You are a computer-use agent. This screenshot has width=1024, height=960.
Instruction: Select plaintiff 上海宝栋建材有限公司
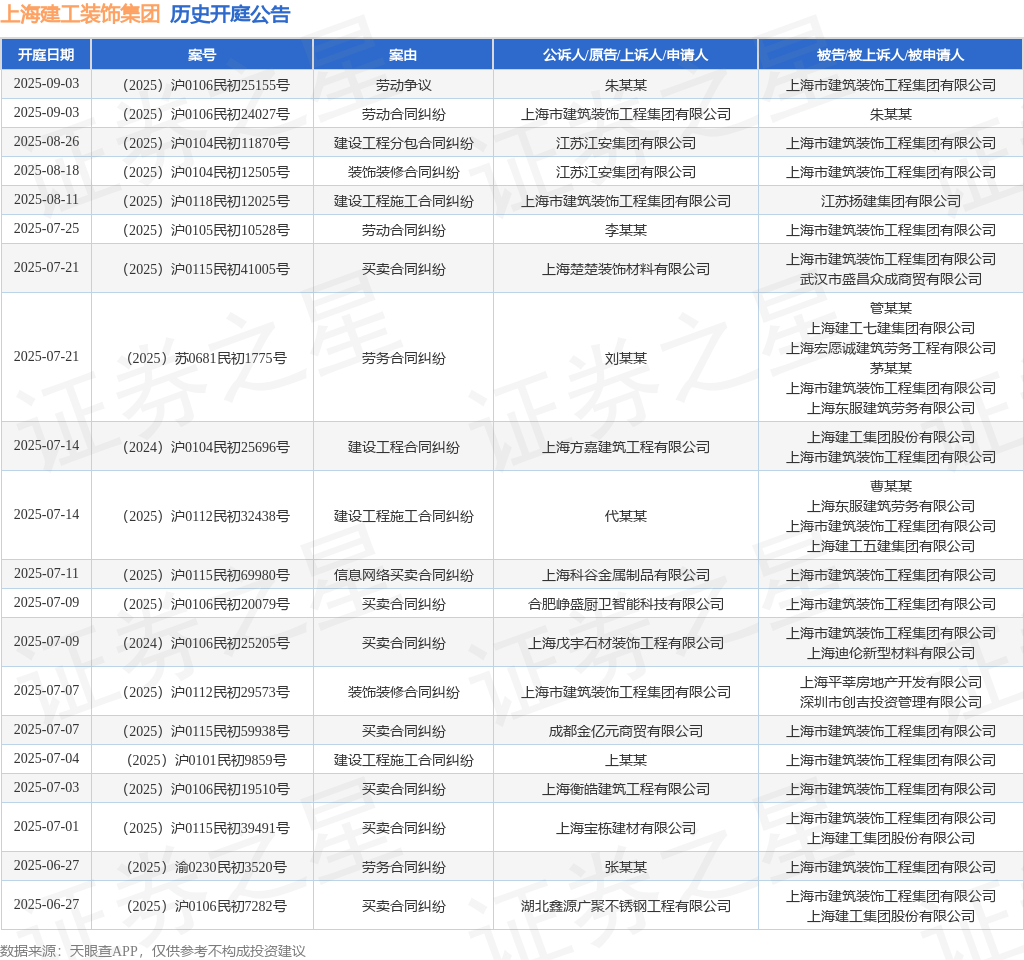pos(626,828)
